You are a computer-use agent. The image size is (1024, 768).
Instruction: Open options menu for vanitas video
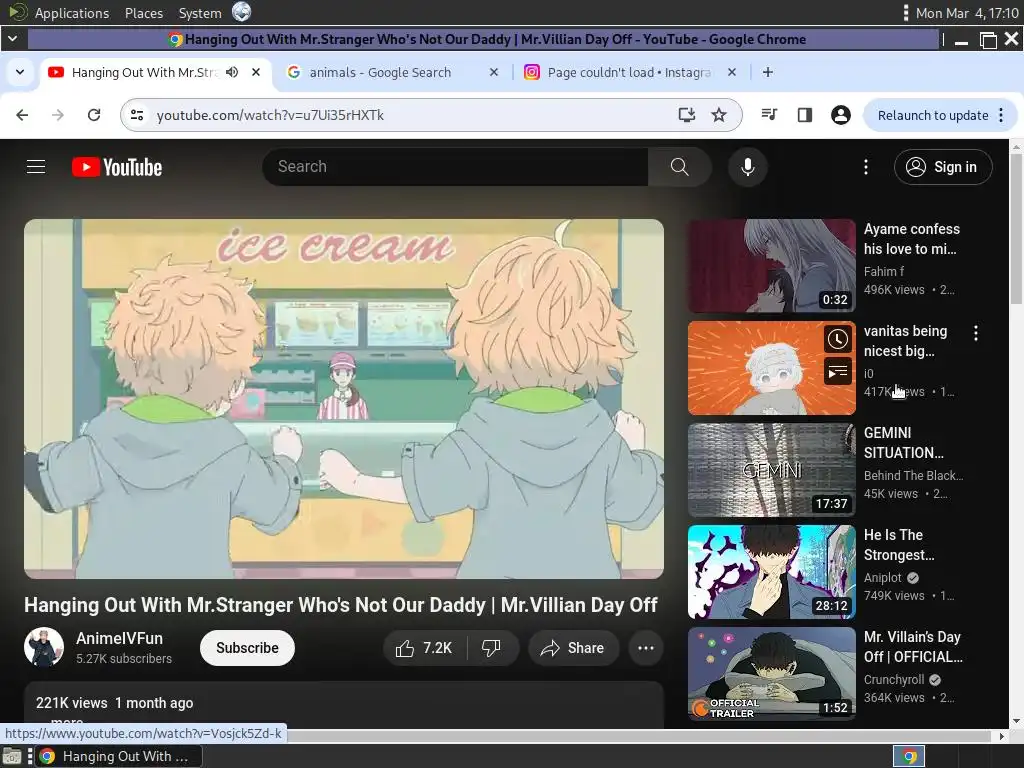point(976,333)
